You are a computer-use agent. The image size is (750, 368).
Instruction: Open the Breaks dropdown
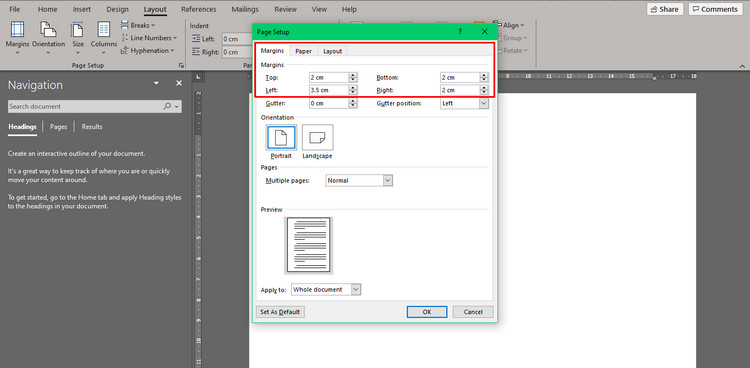[138, 25]
